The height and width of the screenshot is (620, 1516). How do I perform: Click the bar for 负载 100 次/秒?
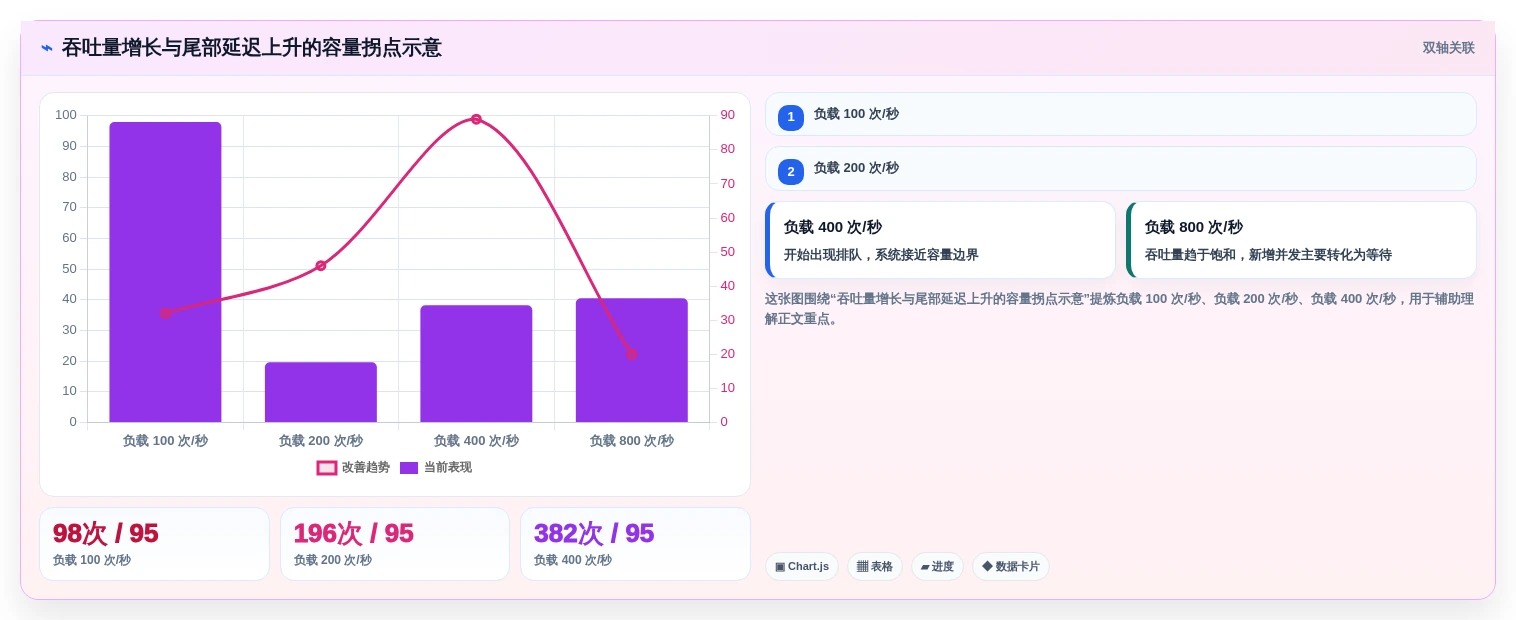pos(165,272)
